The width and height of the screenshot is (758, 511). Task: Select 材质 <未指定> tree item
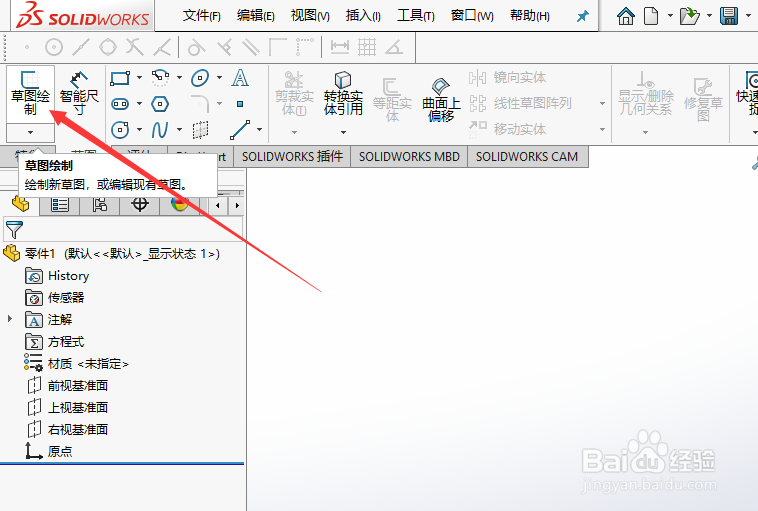point(77,364)
